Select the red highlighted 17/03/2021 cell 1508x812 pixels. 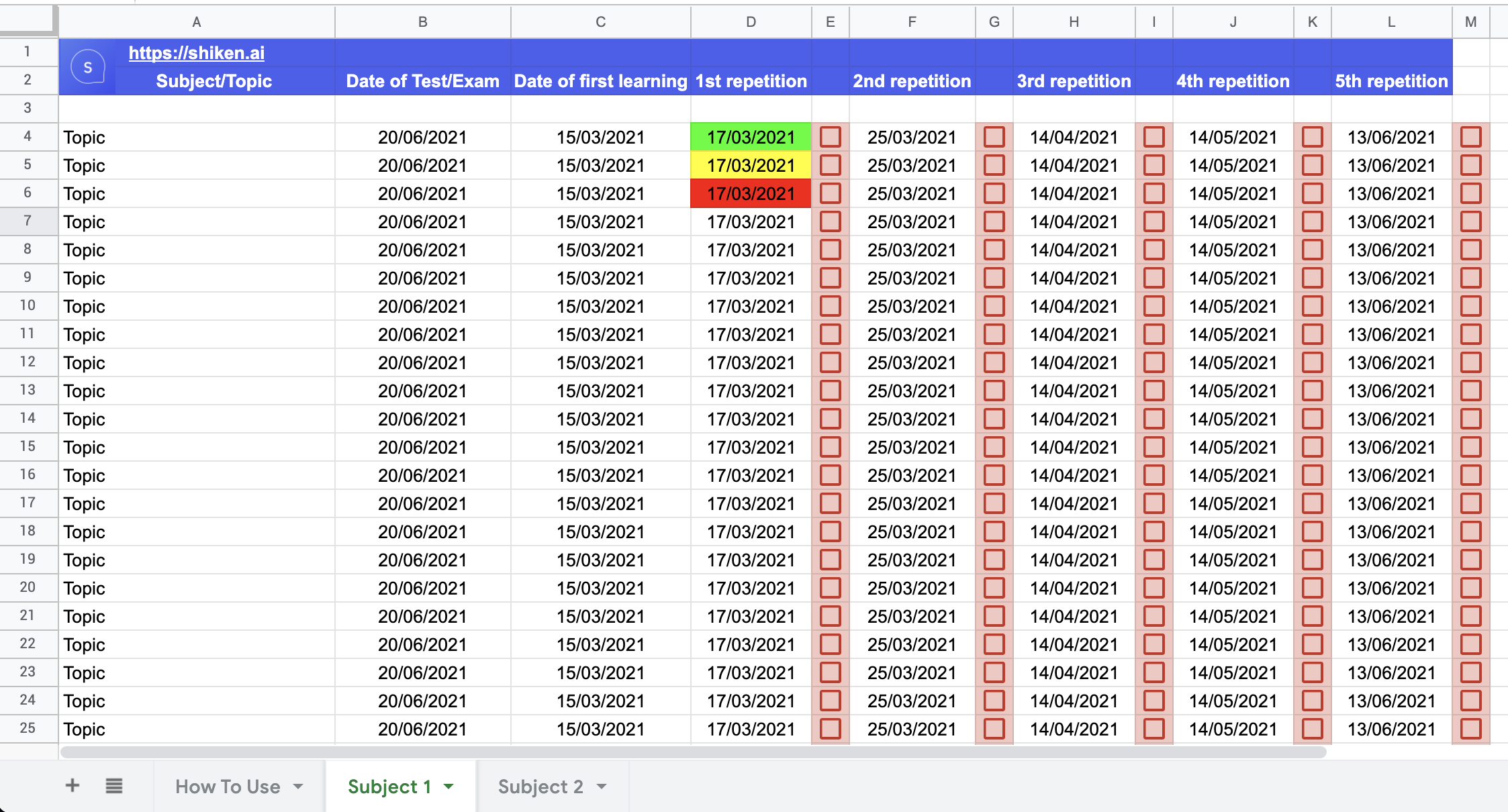[x=751, y=193]
